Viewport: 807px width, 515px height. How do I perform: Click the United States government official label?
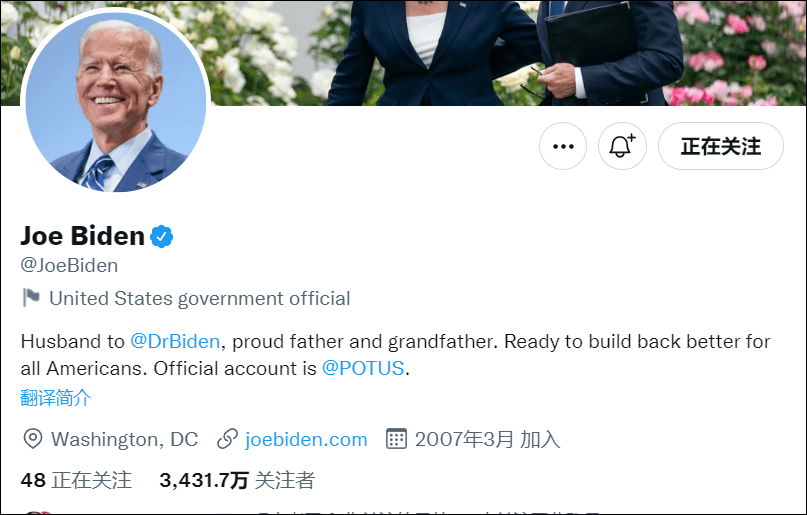tap(199, 298)
